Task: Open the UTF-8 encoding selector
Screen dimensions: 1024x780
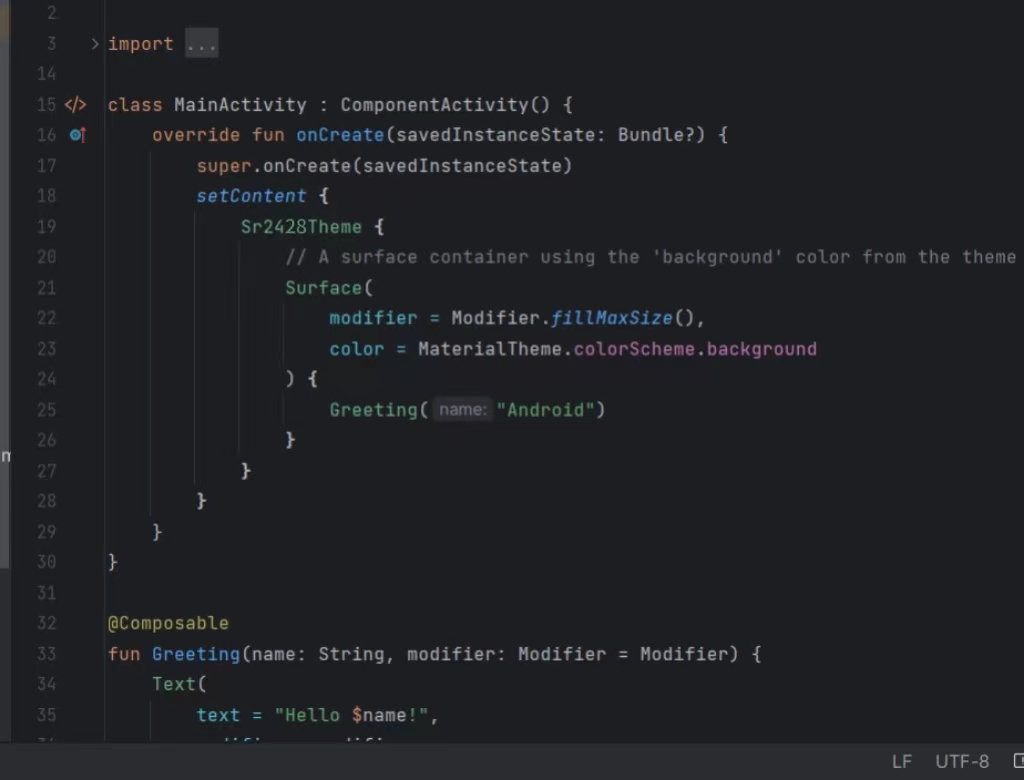Action: point(962,762)
